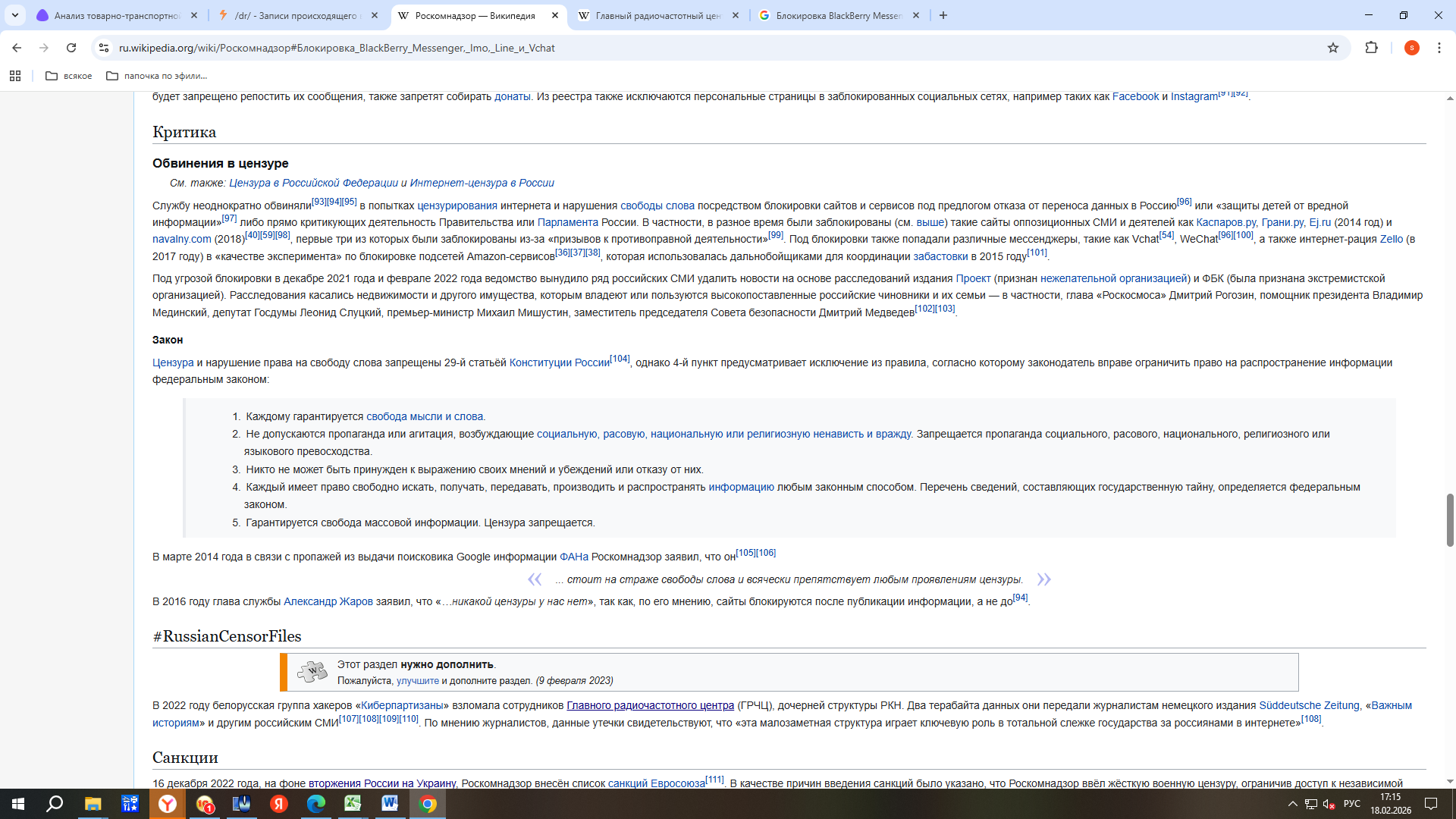View site information icon in address bar
The width and height of the screenshot is (1456, 819).
pos(104,48)
